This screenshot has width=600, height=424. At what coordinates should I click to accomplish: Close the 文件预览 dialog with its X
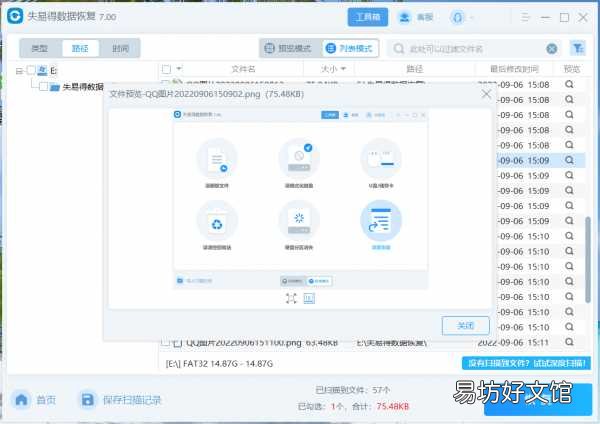pos(486,94)
